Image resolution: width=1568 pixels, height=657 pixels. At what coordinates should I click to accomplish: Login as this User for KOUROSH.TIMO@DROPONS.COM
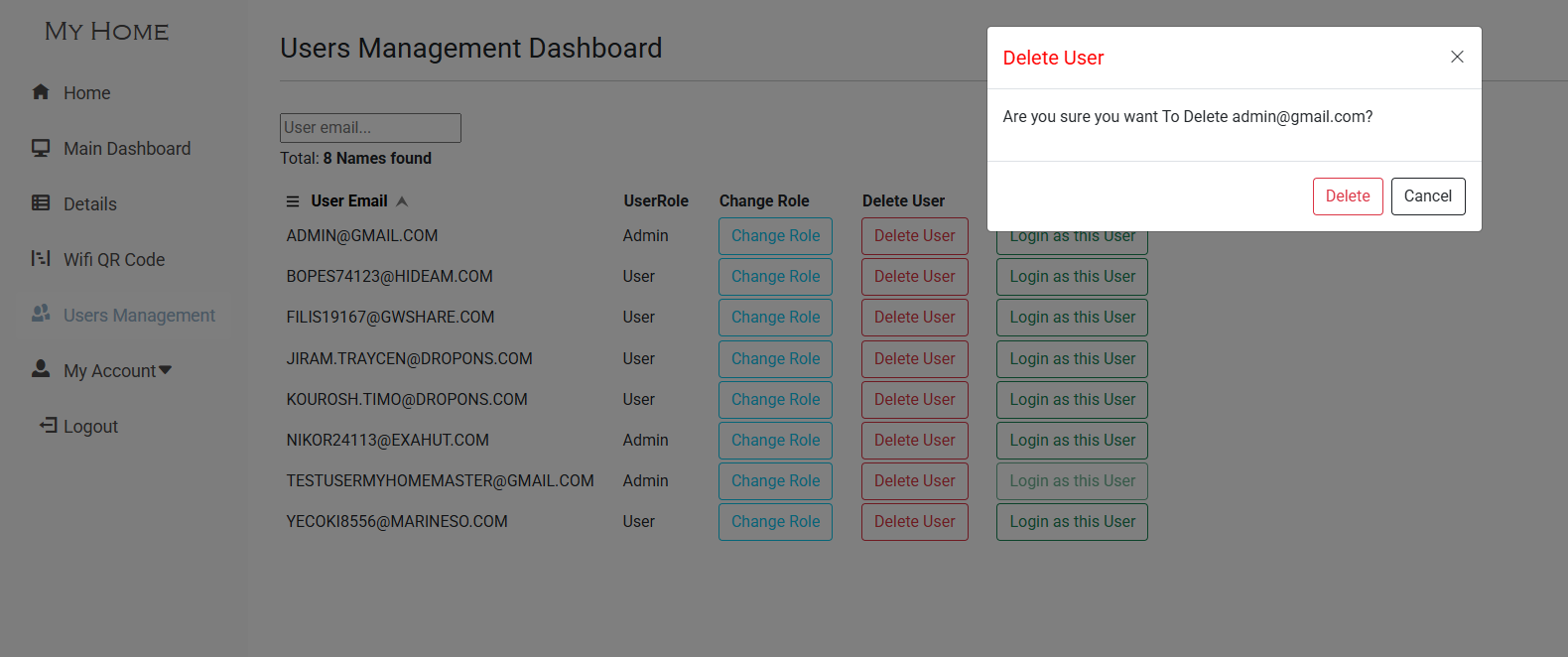pyautogui.click(x=1072, y=400)
